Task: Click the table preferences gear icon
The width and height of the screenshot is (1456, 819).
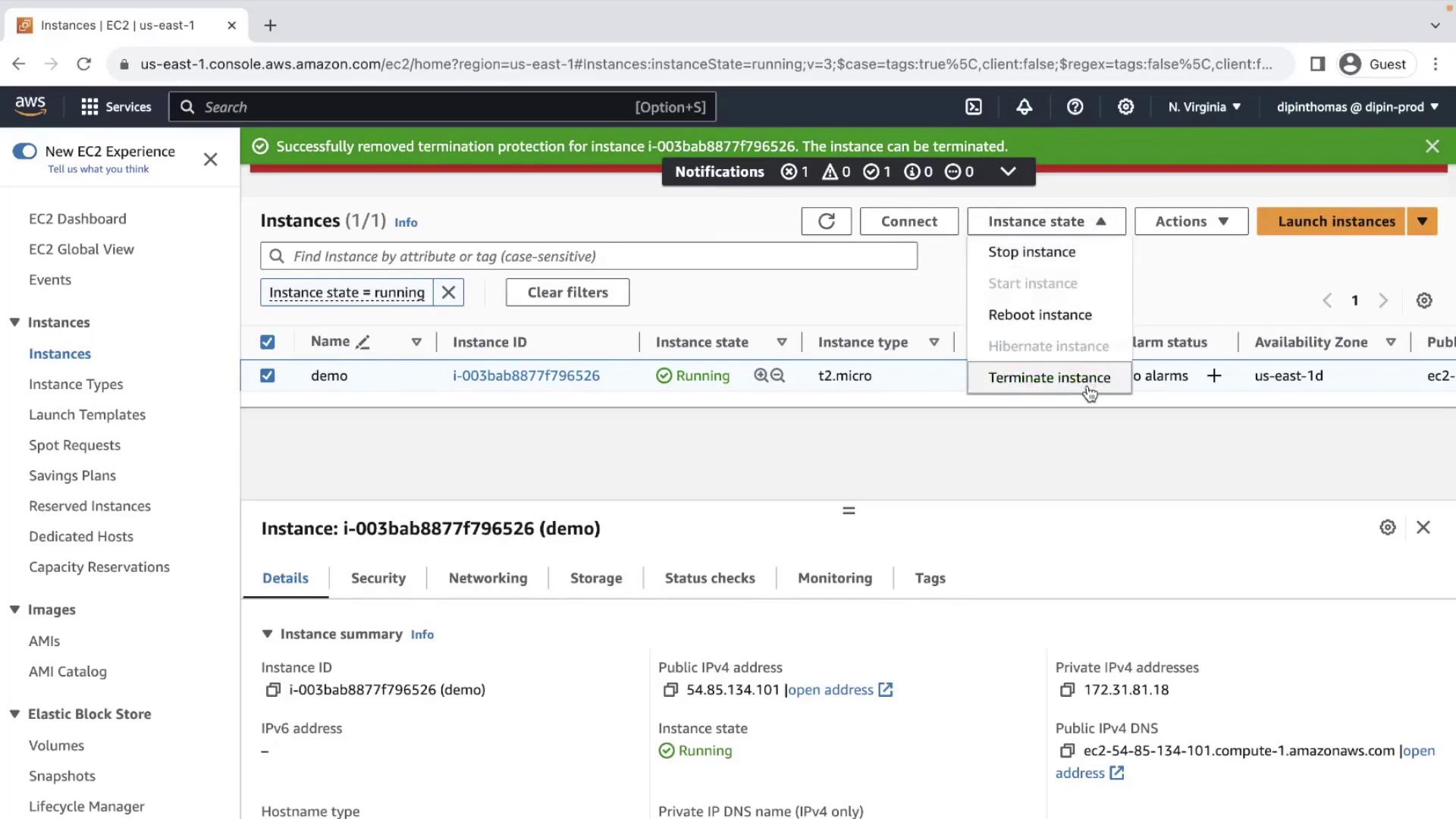Action: tap(1424, 300)
